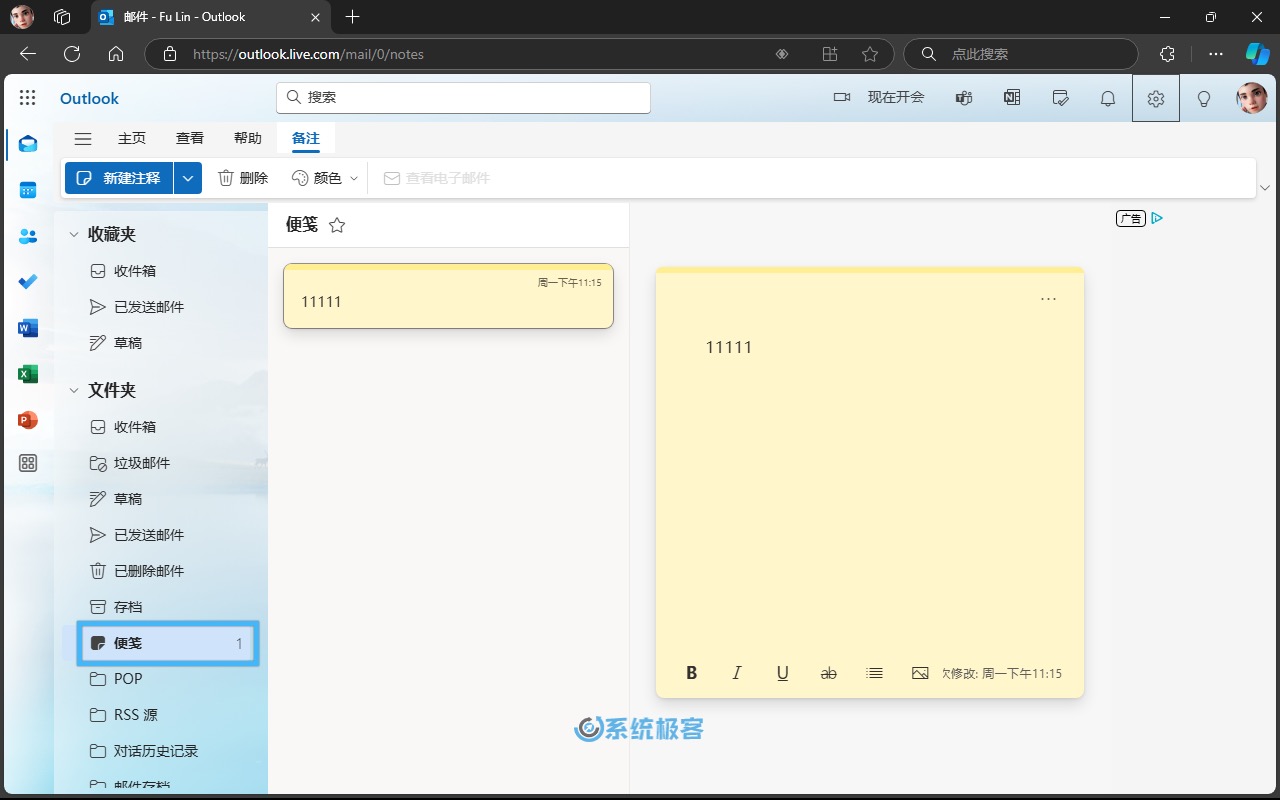Open the notifications bell
The image size is (1280, 800).
click(1108, 98)
